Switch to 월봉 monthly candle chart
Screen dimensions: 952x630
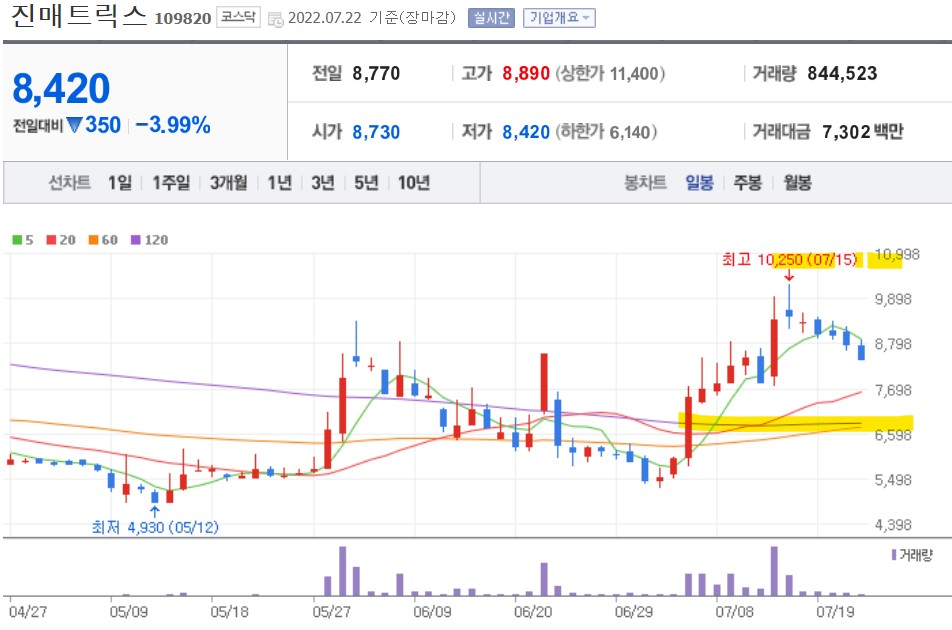[797, 182]
